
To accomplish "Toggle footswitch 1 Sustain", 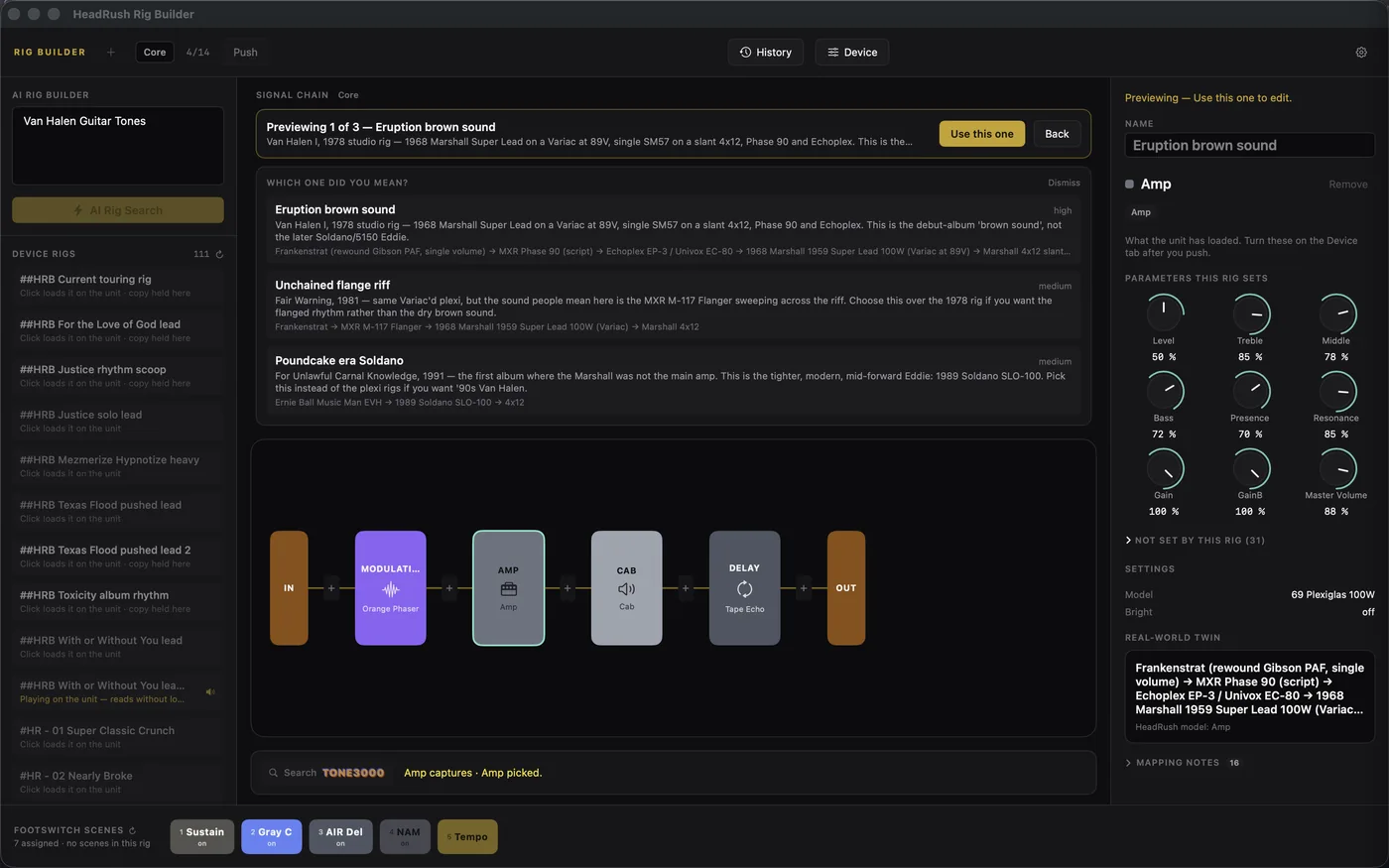I will tap(202, 836).
